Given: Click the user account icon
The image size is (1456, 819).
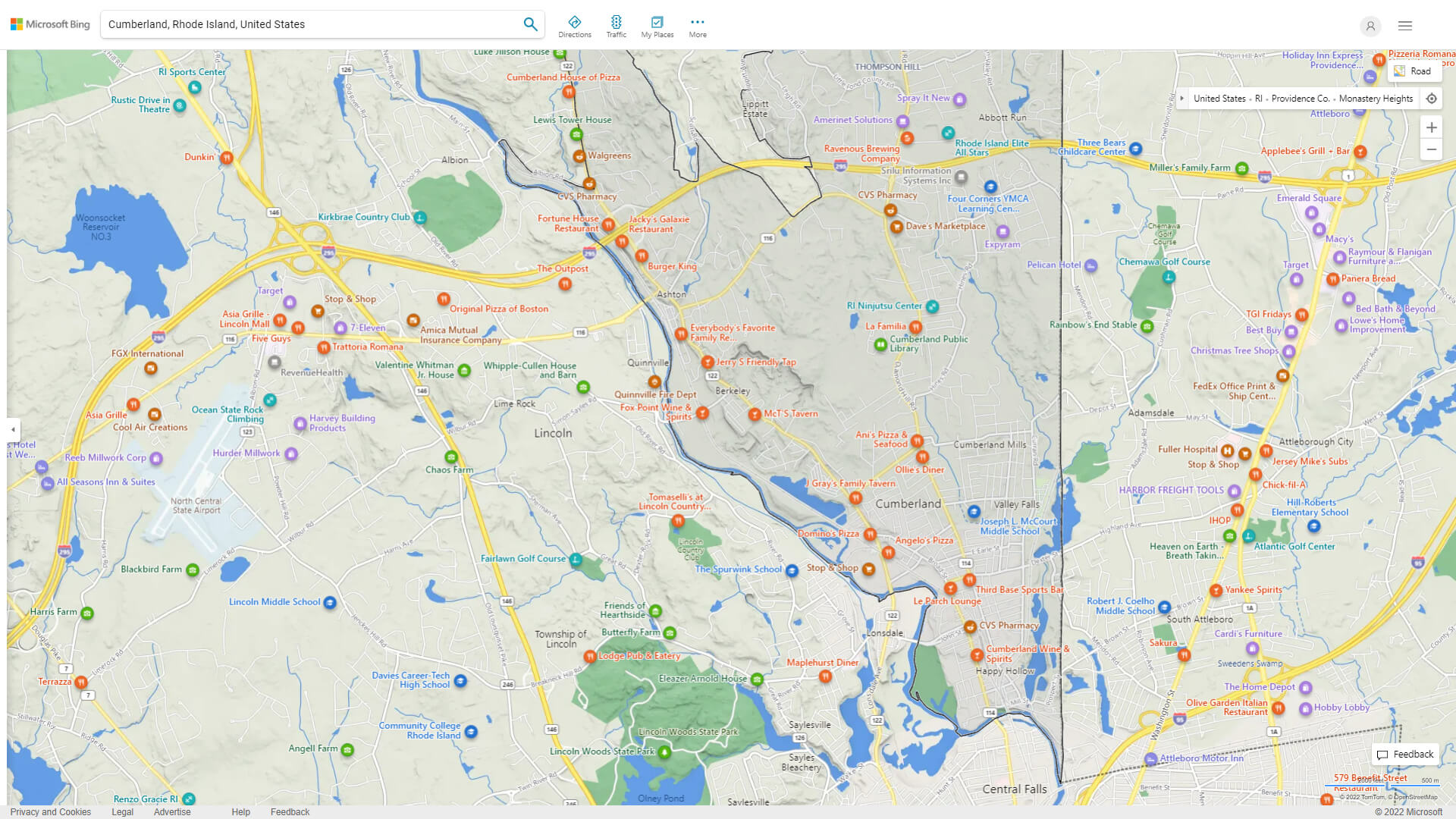Looking at the screenshot, I should coord(1370,26).
